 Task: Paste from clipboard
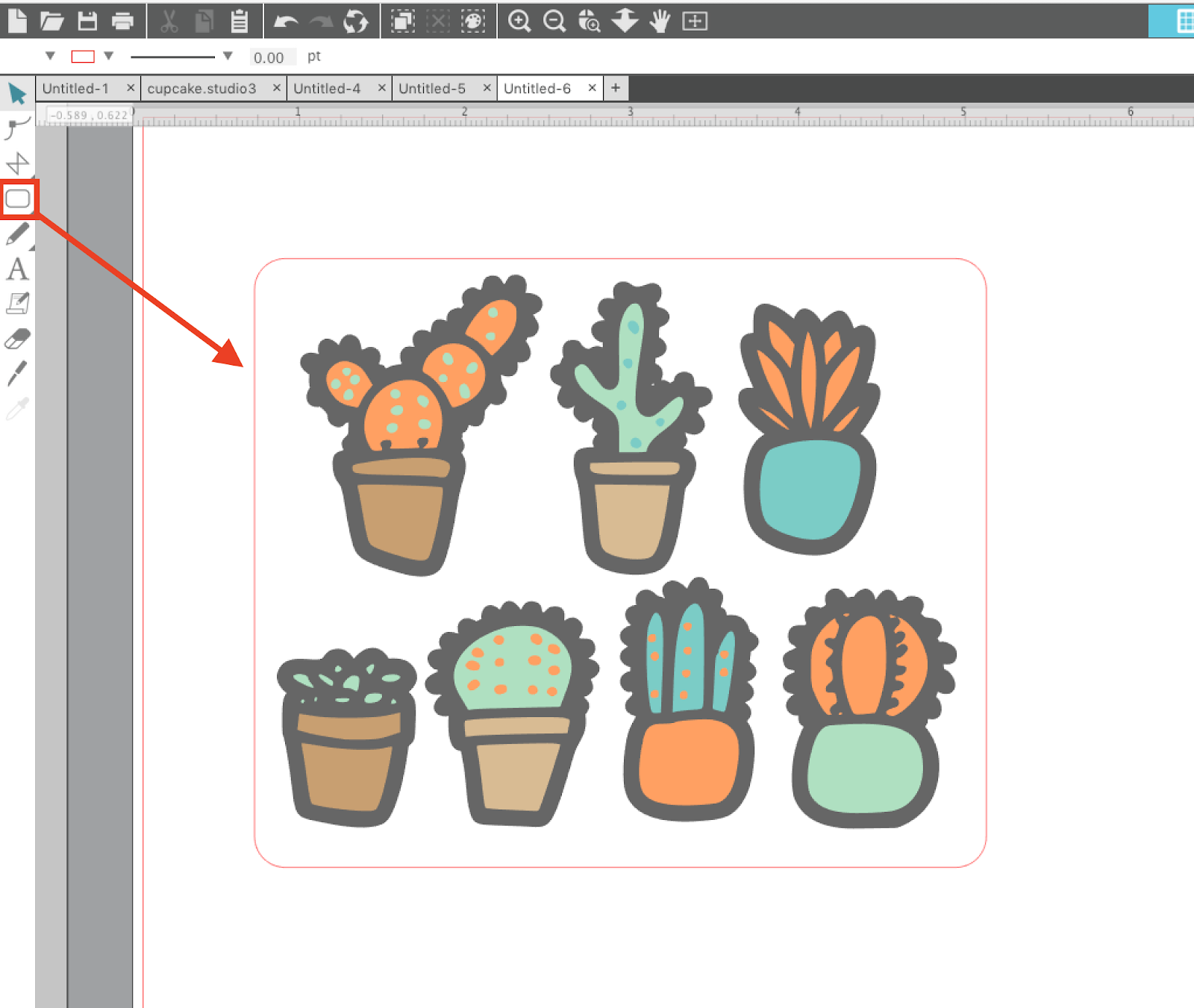239,21
